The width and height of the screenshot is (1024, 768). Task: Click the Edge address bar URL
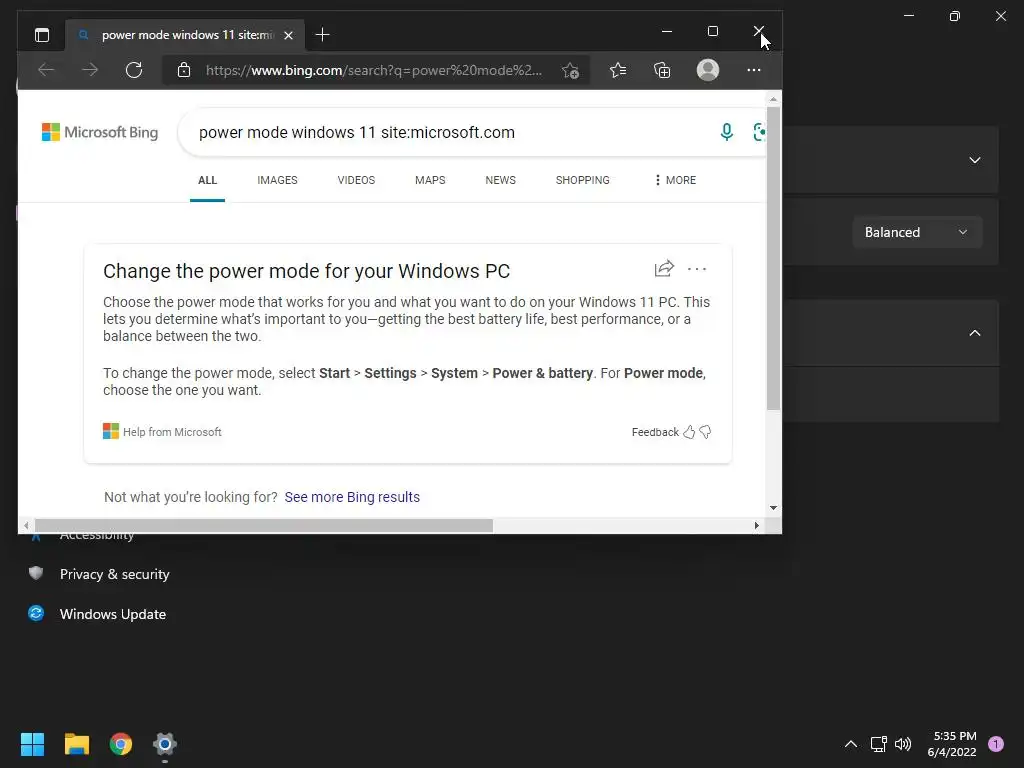click(374, 71)
